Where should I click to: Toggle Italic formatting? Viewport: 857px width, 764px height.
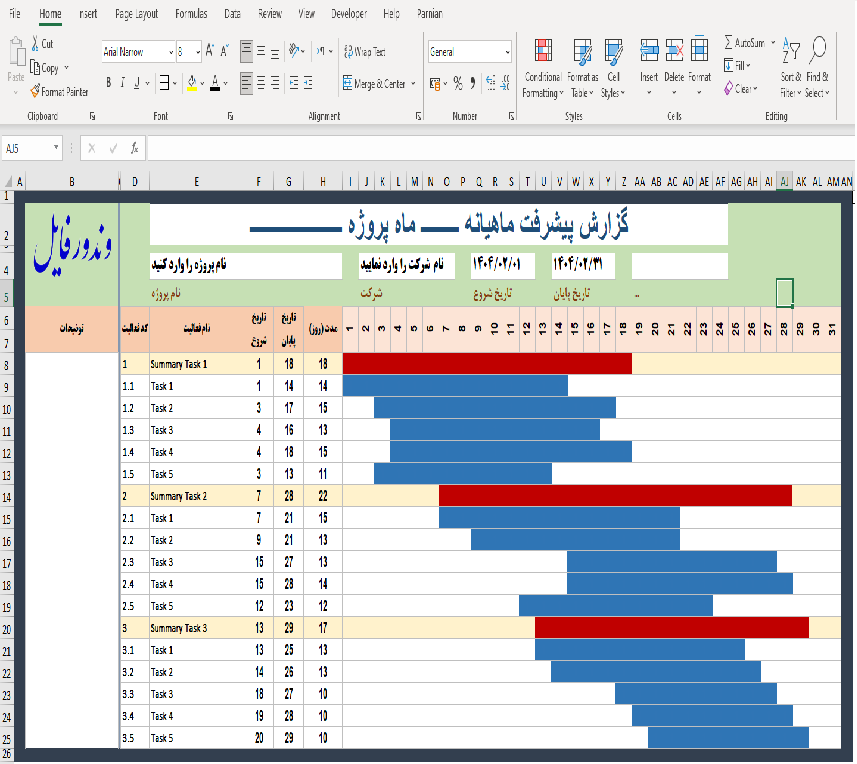tap(122, 83)
